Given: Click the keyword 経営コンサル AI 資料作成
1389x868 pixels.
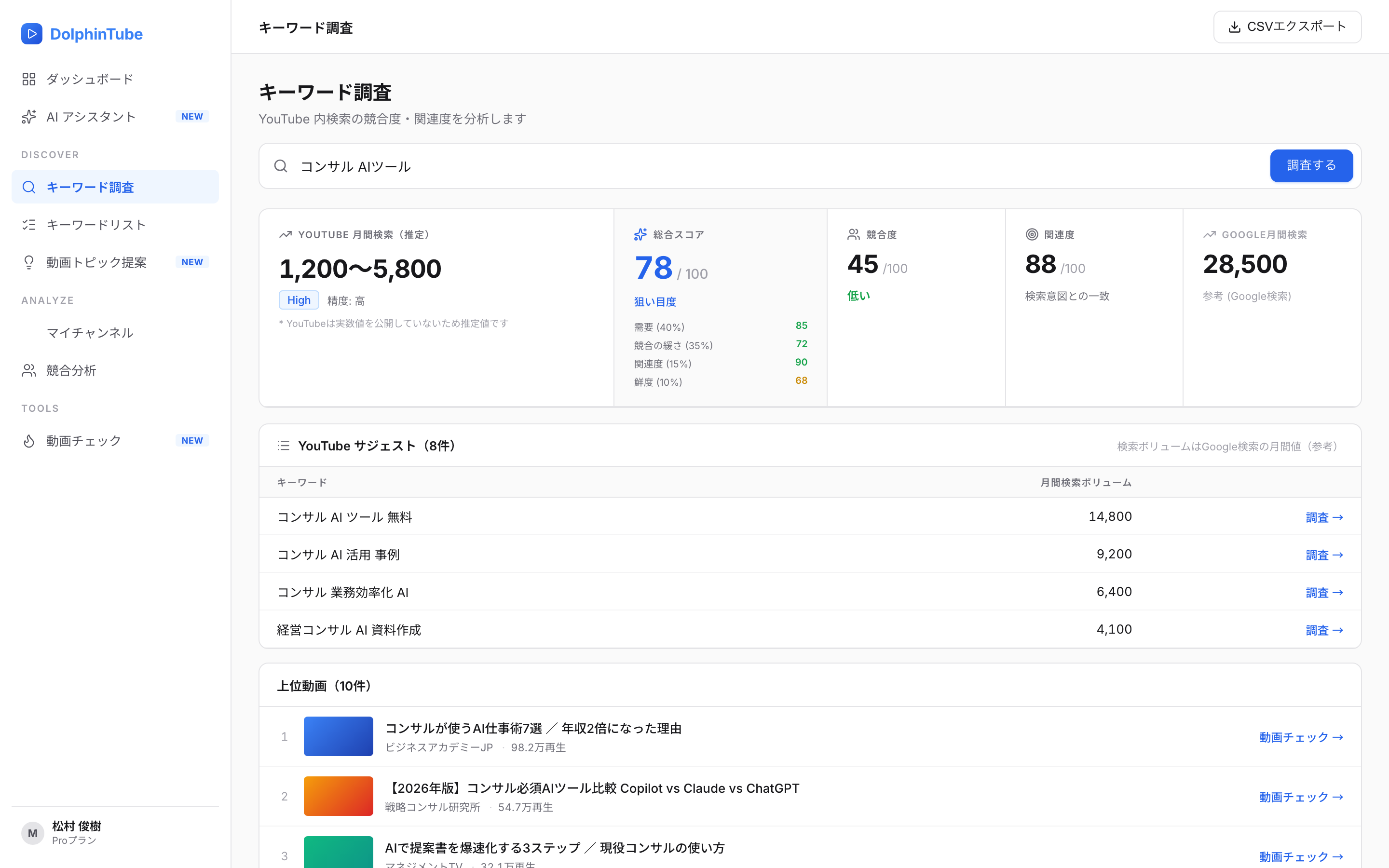Looking at the screenshot, I should pos(349,630).
